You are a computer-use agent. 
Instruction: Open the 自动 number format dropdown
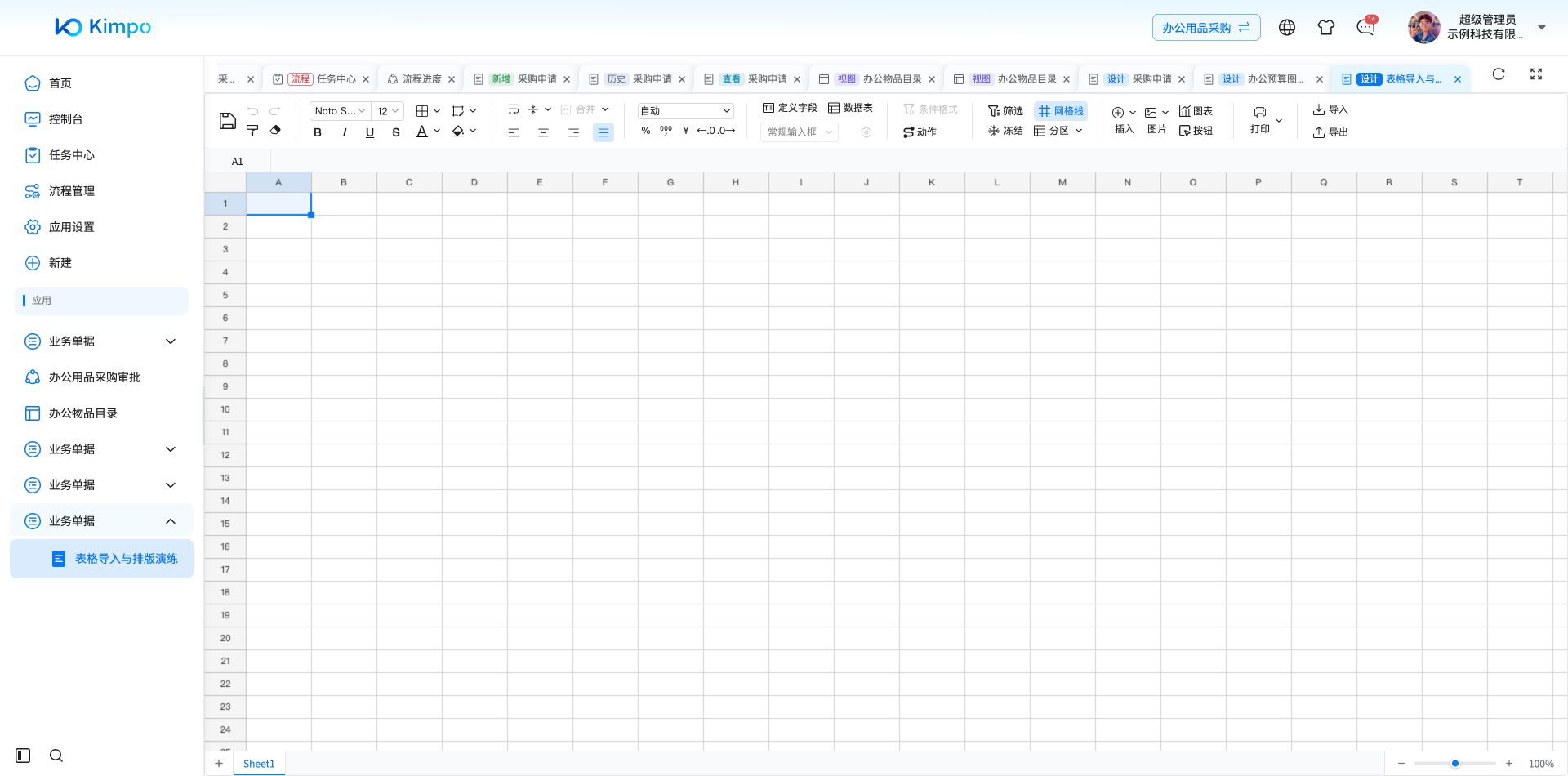(x=685, y=111)
